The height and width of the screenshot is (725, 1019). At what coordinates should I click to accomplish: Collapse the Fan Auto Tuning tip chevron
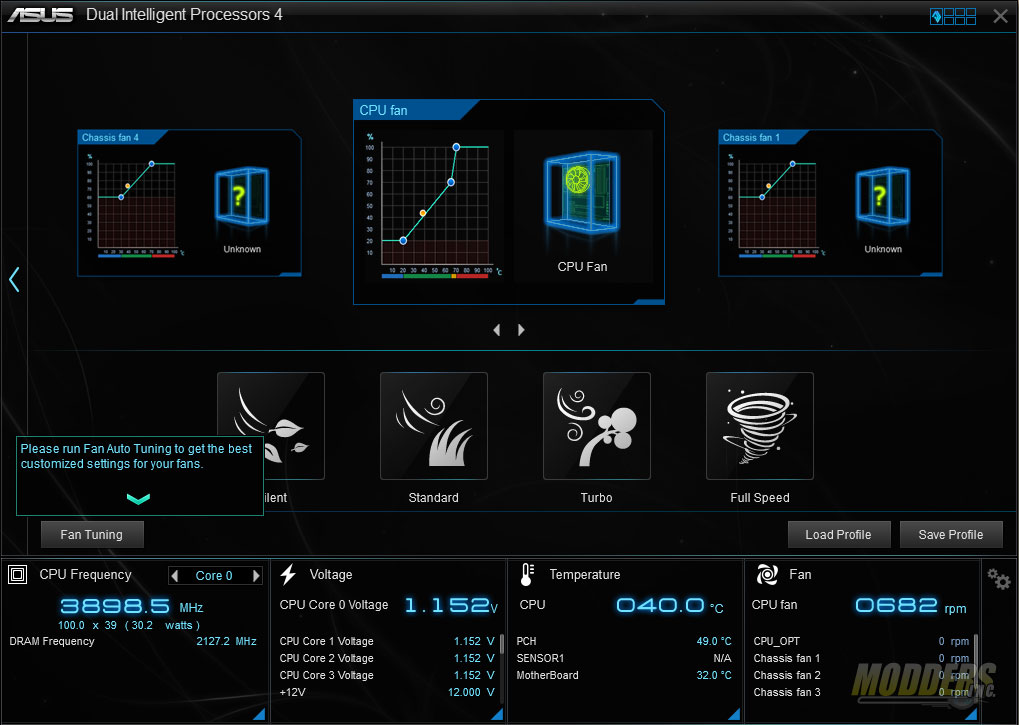(138, 499)
